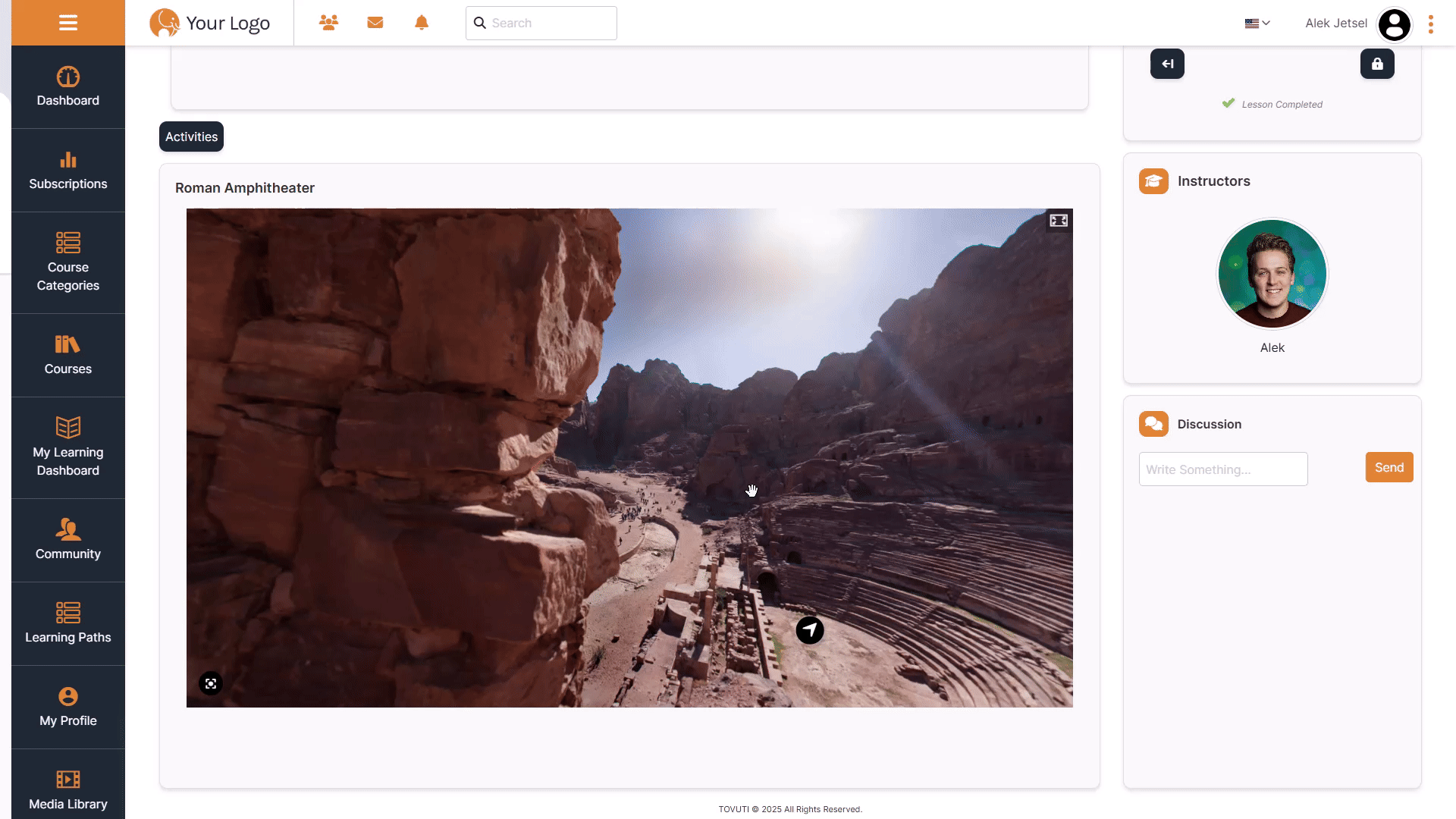The width and height of the screenshot is (1456, 819).
Task: Click the Lesson Completed status text
Action: [1282, 105]
